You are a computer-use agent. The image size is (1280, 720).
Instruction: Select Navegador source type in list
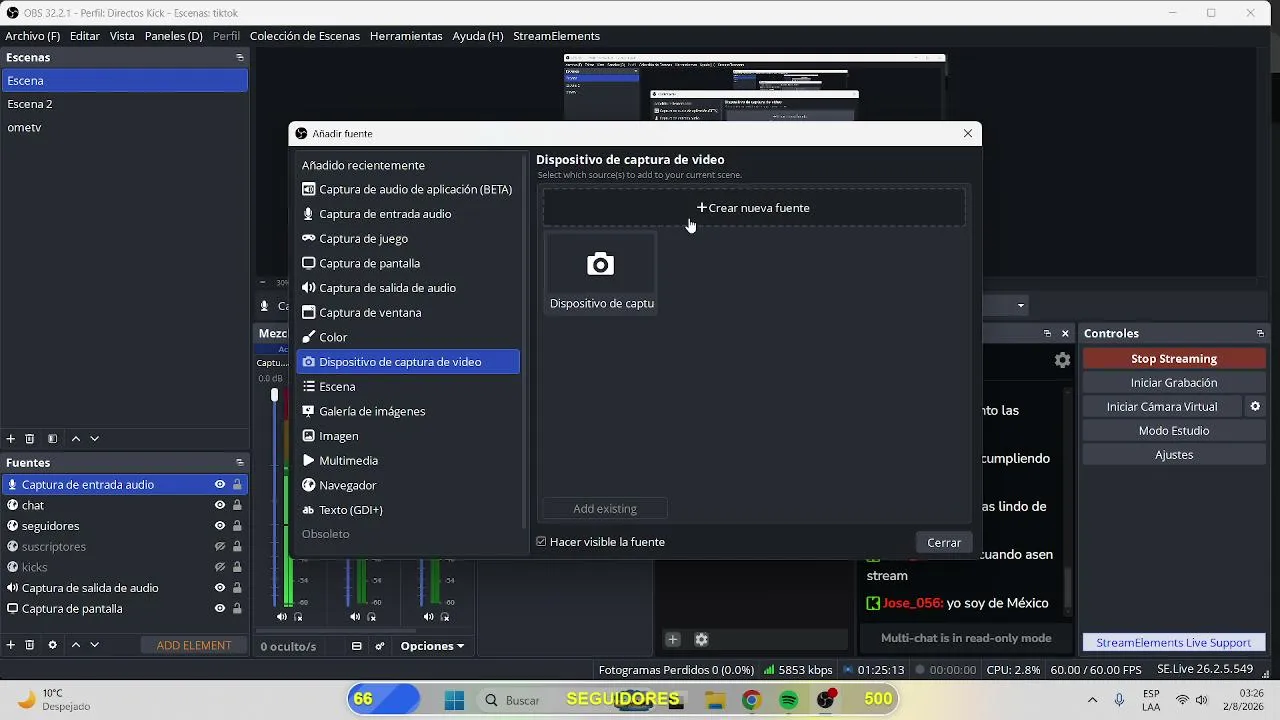pyautogui.click(x=408, y=485)
